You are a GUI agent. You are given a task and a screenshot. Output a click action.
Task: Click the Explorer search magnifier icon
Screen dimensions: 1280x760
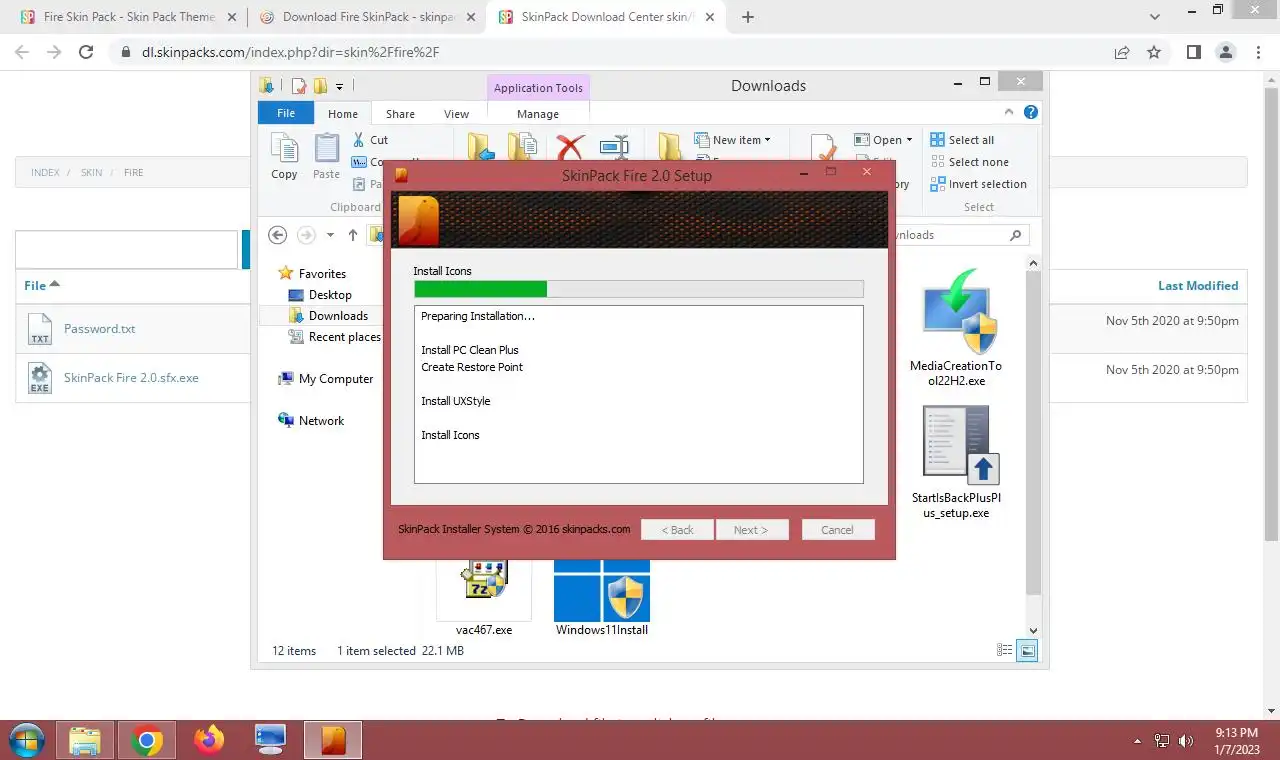(x=1016, y=235)
